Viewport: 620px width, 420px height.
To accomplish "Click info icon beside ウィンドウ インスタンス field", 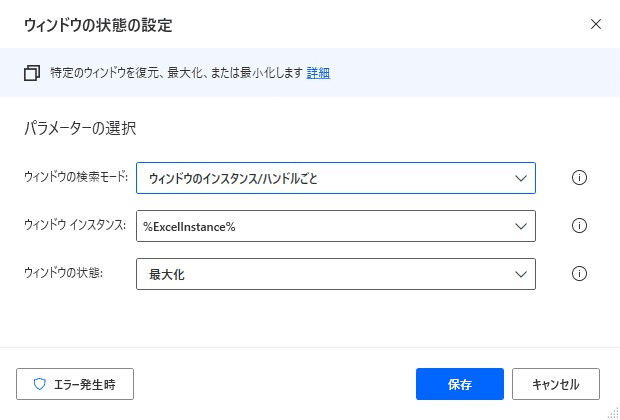I will [579, 226].
